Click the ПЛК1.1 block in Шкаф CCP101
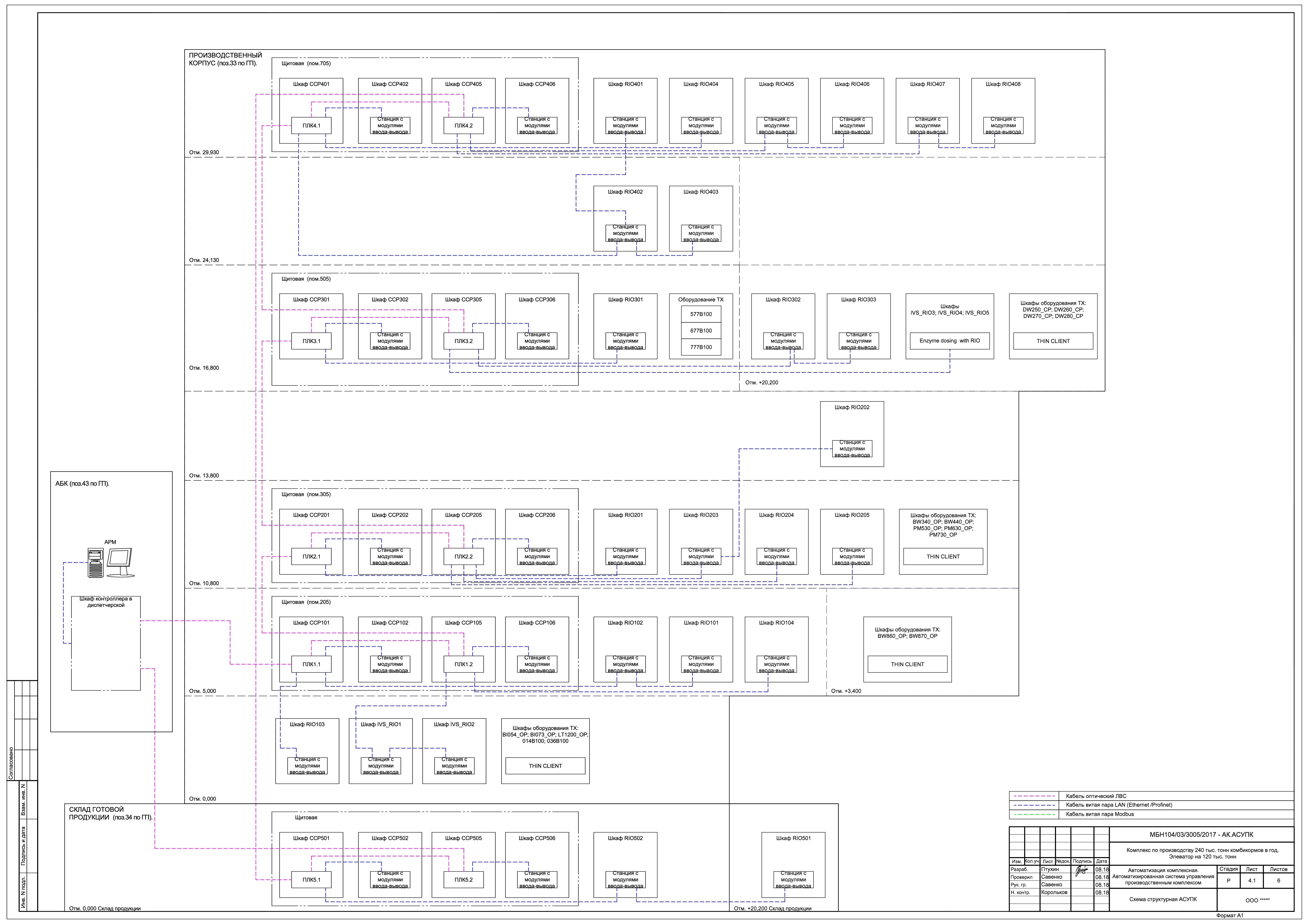This screenshot has height=924, width=1309. [311, 664]
